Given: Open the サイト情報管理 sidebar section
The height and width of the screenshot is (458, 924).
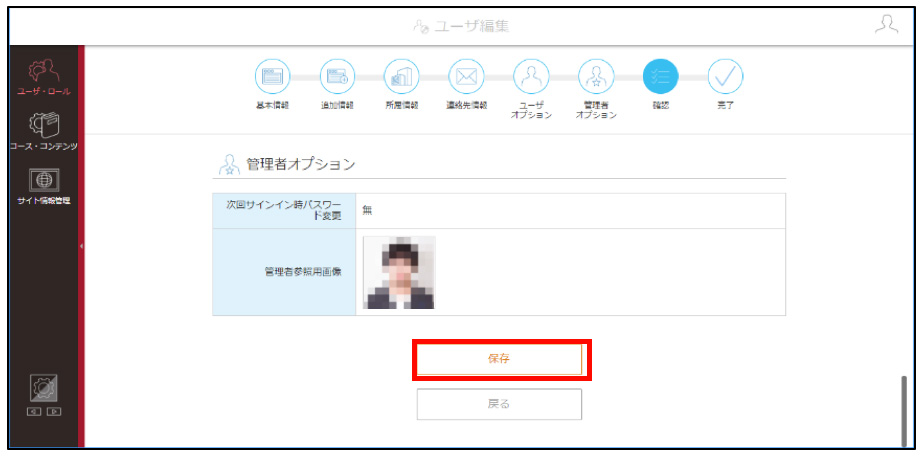Looking at the screenshot, I should click(x=44, y=186).
